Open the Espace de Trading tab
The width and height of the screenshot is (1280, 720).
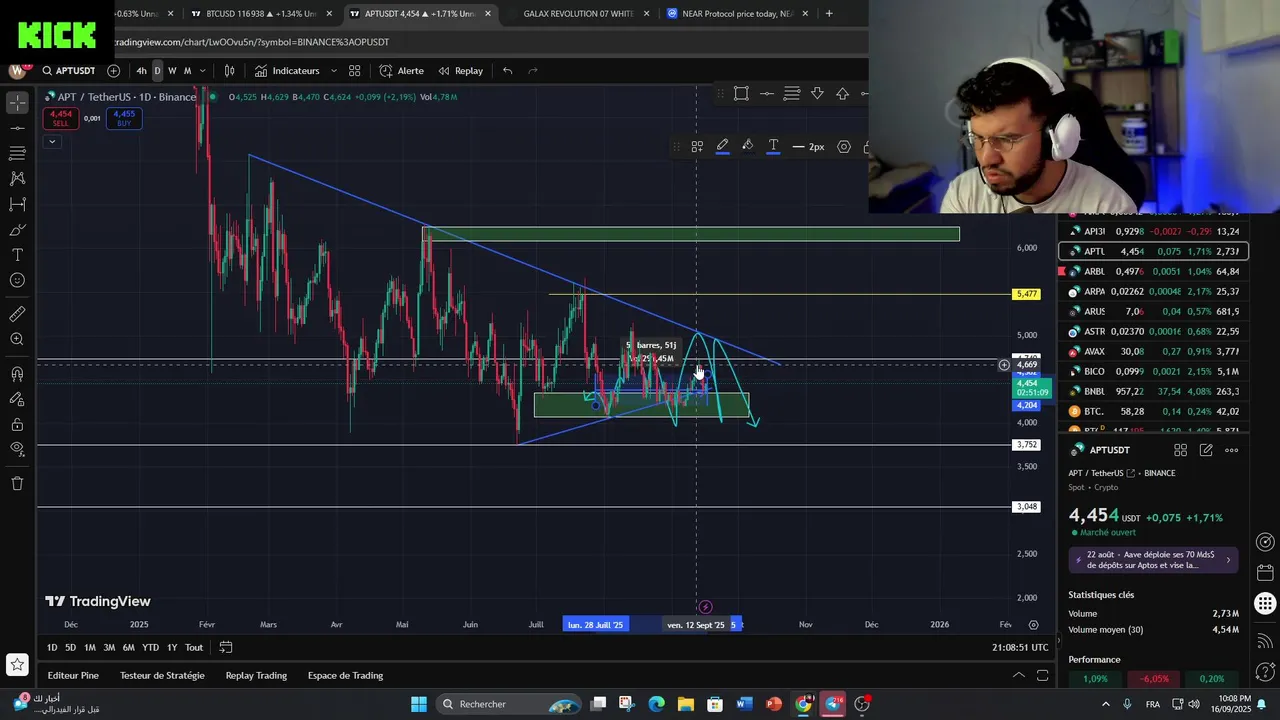345,676
